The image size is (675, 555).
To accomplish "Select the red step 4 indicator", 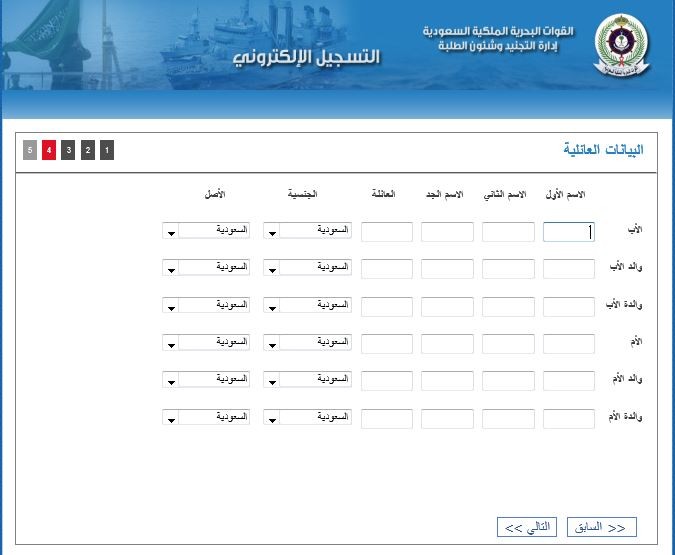I will [x=49, y=150].
